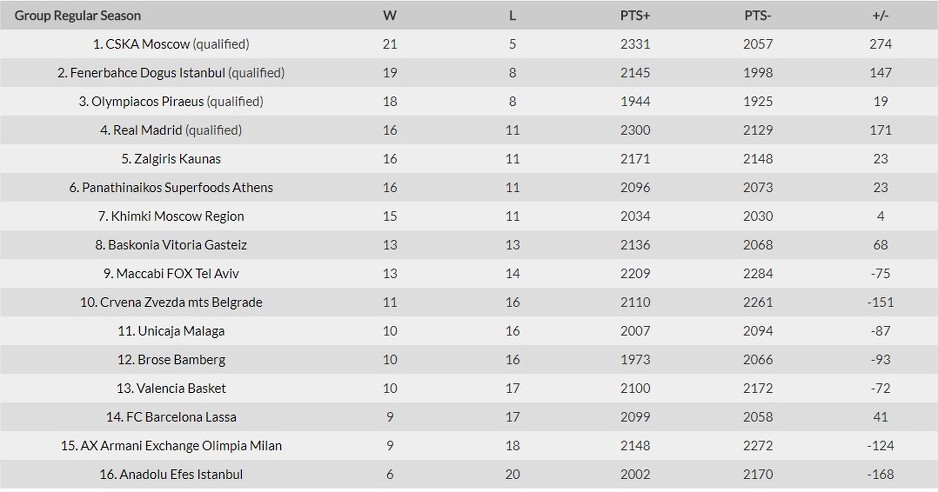Screen dimensions: 938x492
Task: Select Panathinaikos Superfoods Athens in the standings
Action: pyautogui.click(x=177, y=188)
